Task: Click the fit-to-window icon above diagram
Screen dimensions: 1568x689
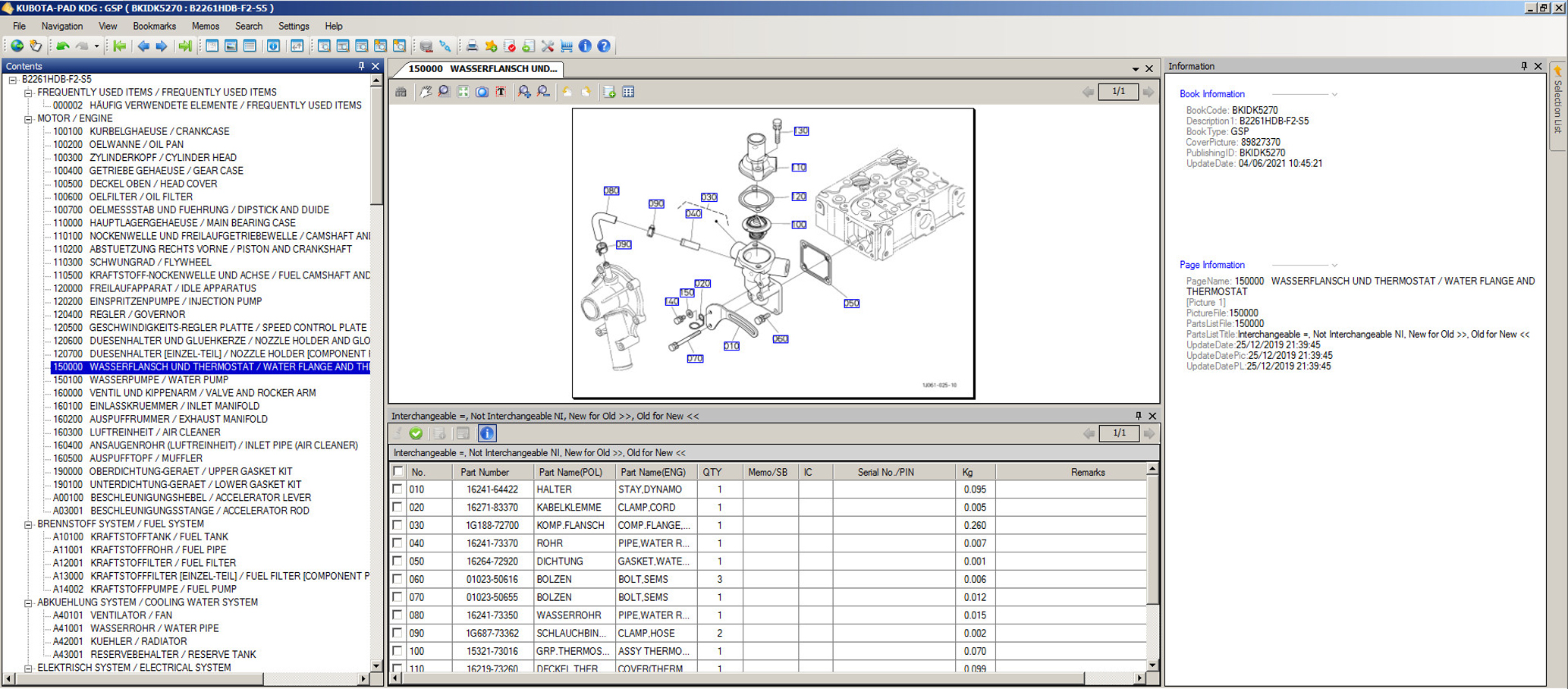Action: point(463,92)
